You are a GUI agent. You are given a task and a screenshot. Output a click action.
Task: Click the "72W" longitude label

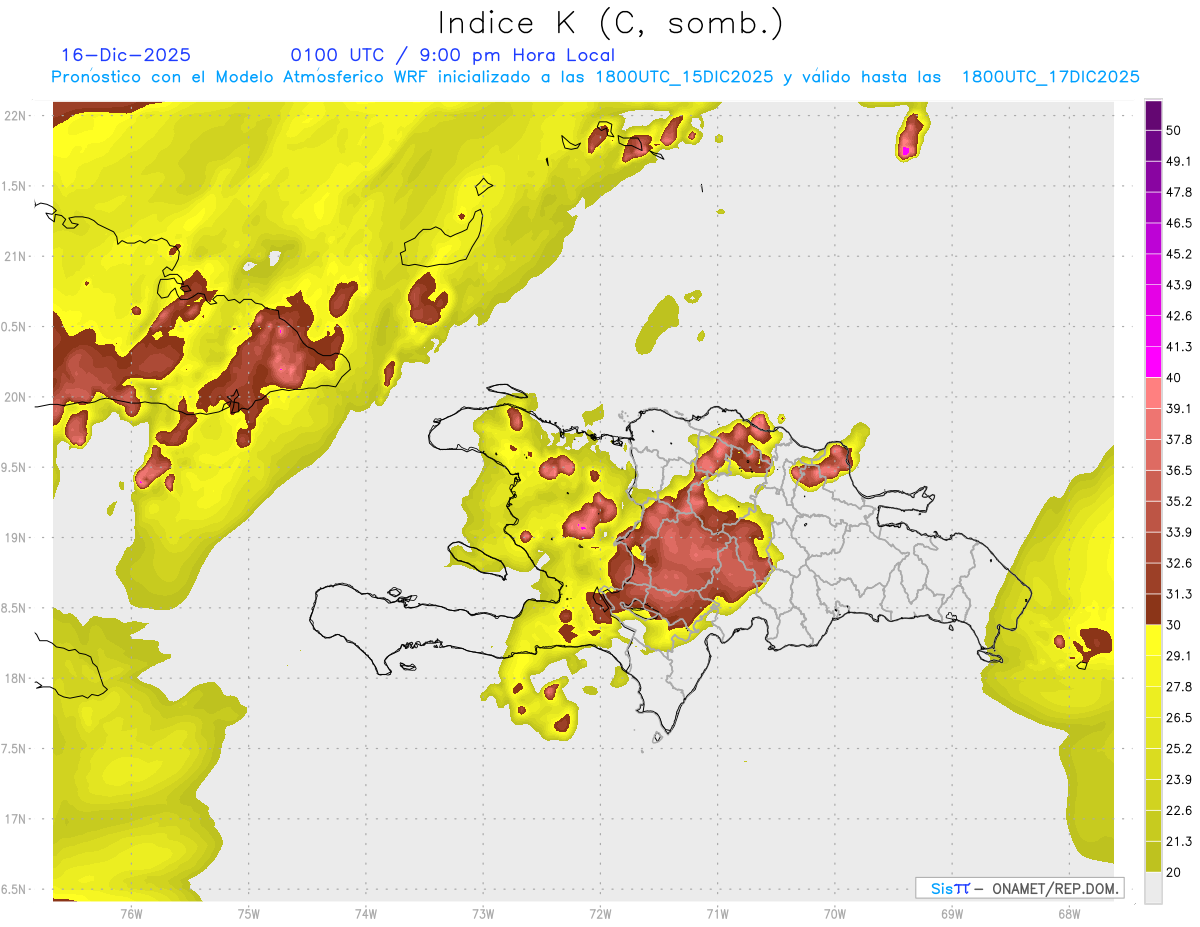click(x=600, y=913)
